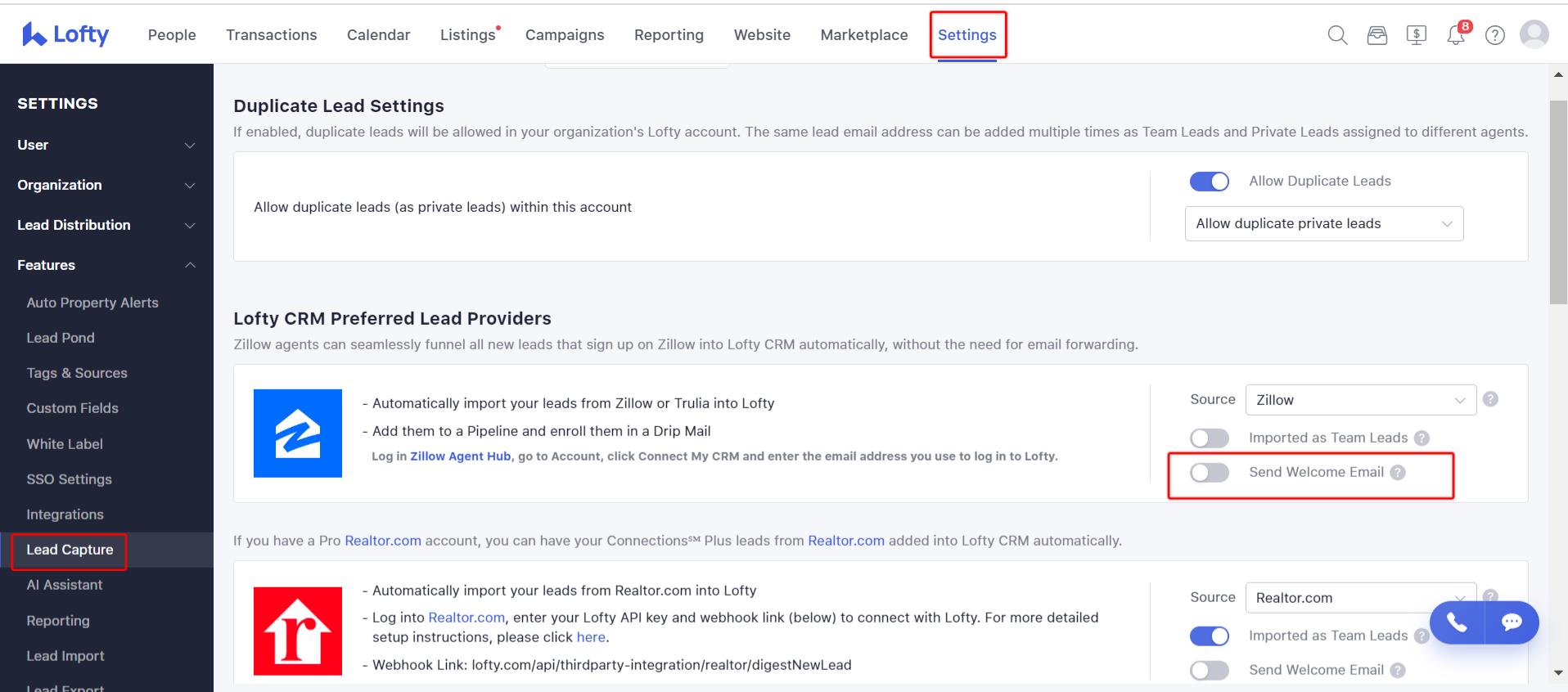Click the floating phone call icon
Viewport: 1568px width, 692px height.
(x=1457, y=622)
